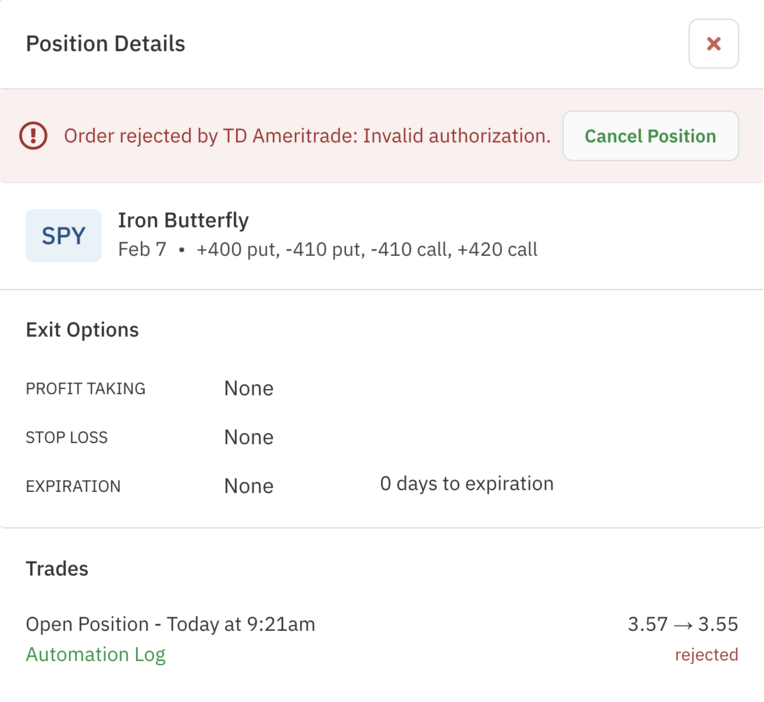Click the Cancel Position button
Image resolution: width=764 pixels, height=702 pixels.
[x=650, y=136]
